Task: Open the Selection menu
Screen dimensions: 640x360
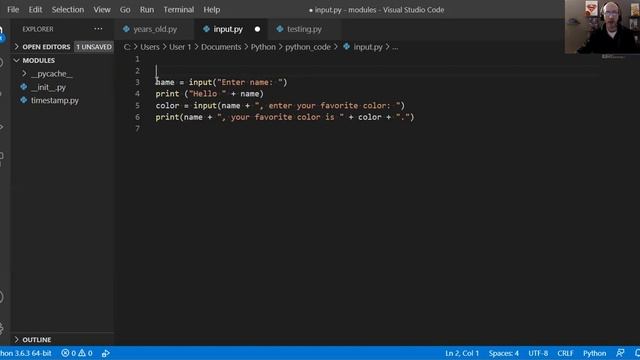Action: (x=68, y=9)
